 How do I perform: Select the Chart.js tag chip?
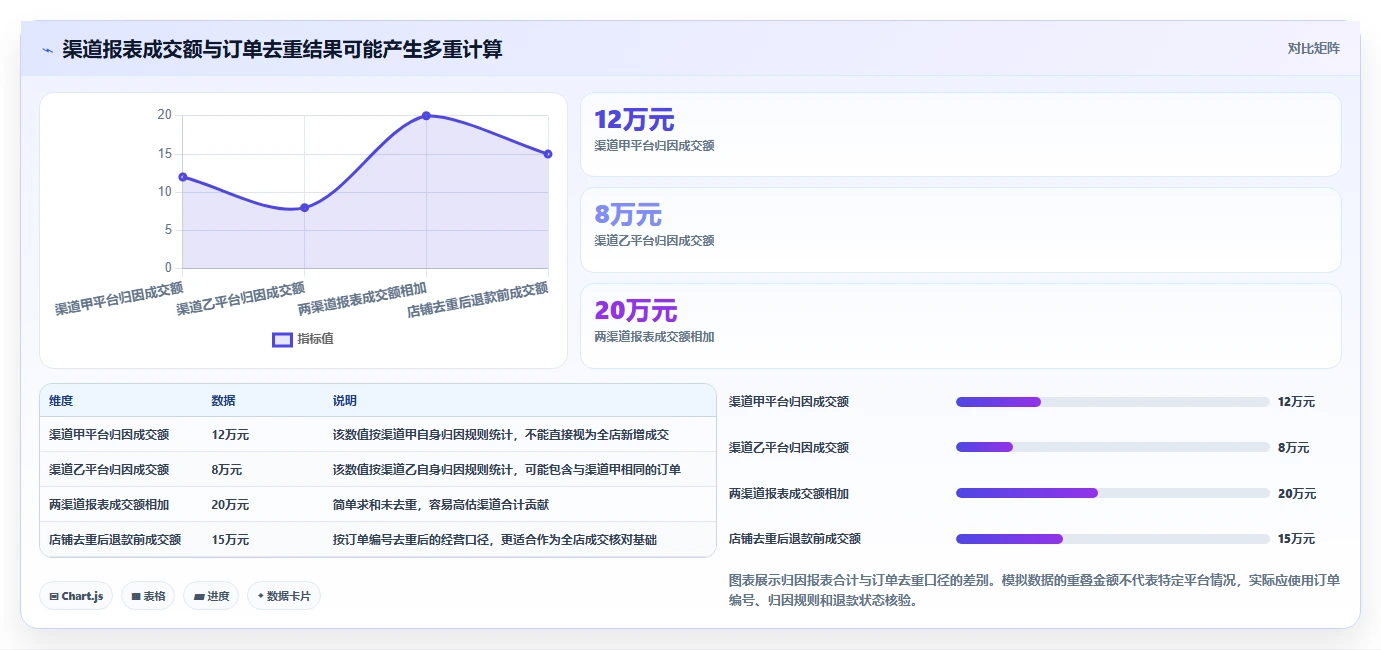tap(76, 596)
